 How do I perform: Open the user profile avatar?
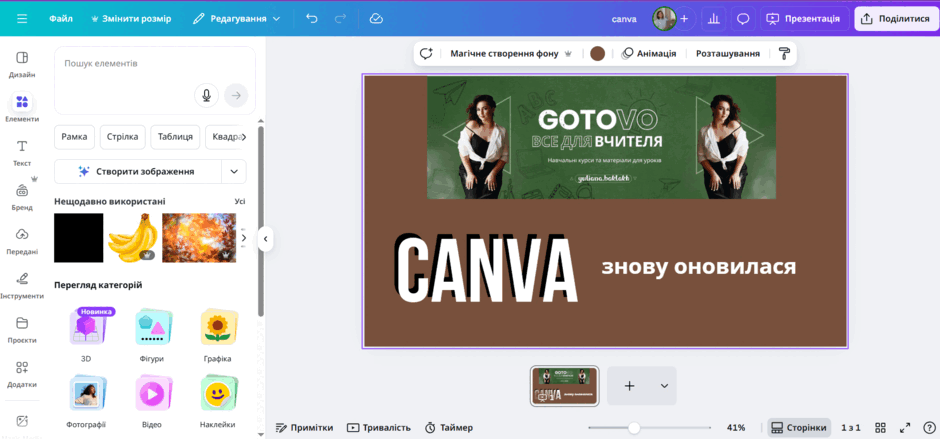pyautogui.click(x=664, y=19)
